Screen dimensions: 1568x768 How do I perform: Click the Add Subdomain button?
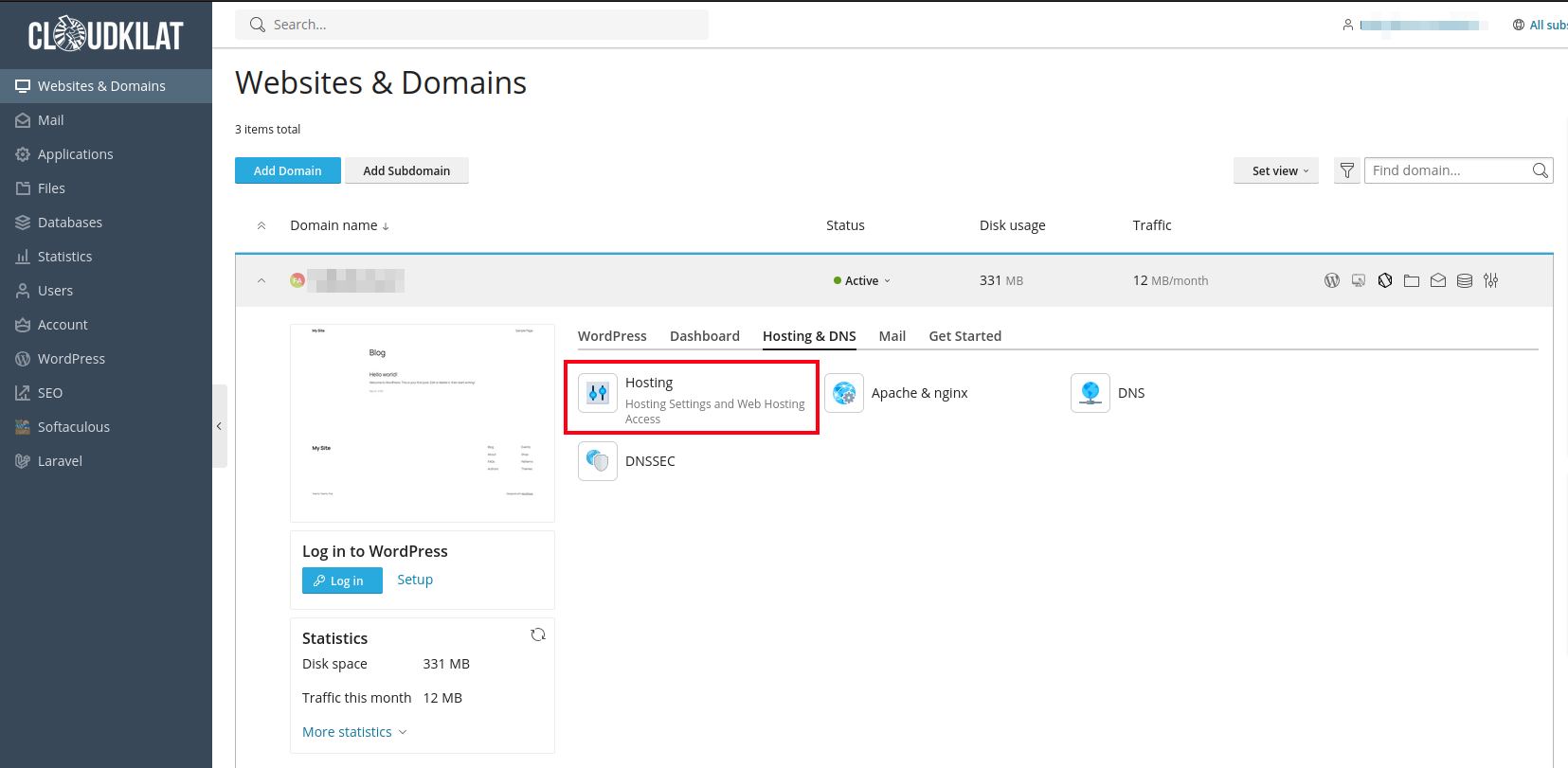406,170
